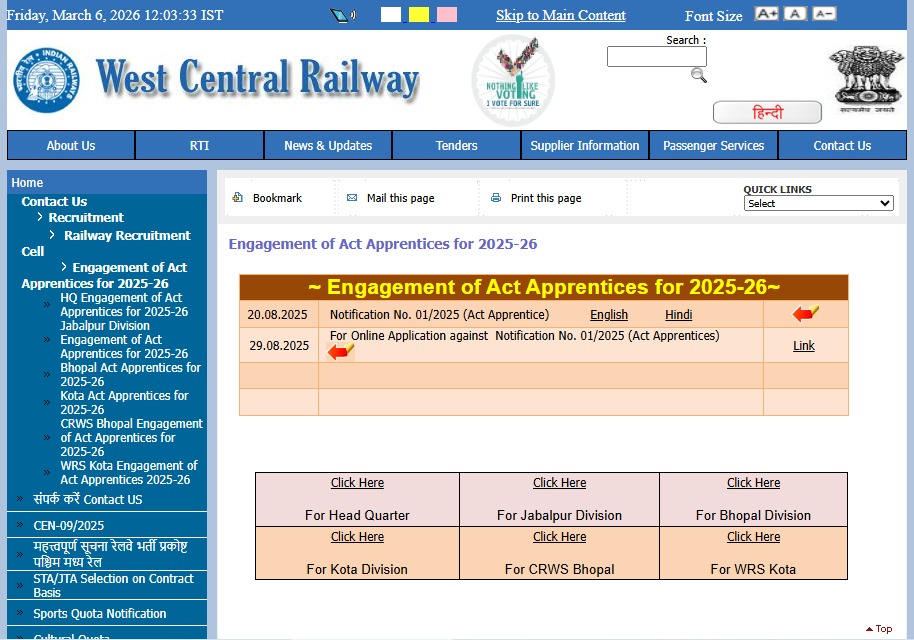The height and width of the screenshot is (640, 914).
Task: Expand the Recruitment breadcrumb item in sidebar
Action: click(86, 217)
